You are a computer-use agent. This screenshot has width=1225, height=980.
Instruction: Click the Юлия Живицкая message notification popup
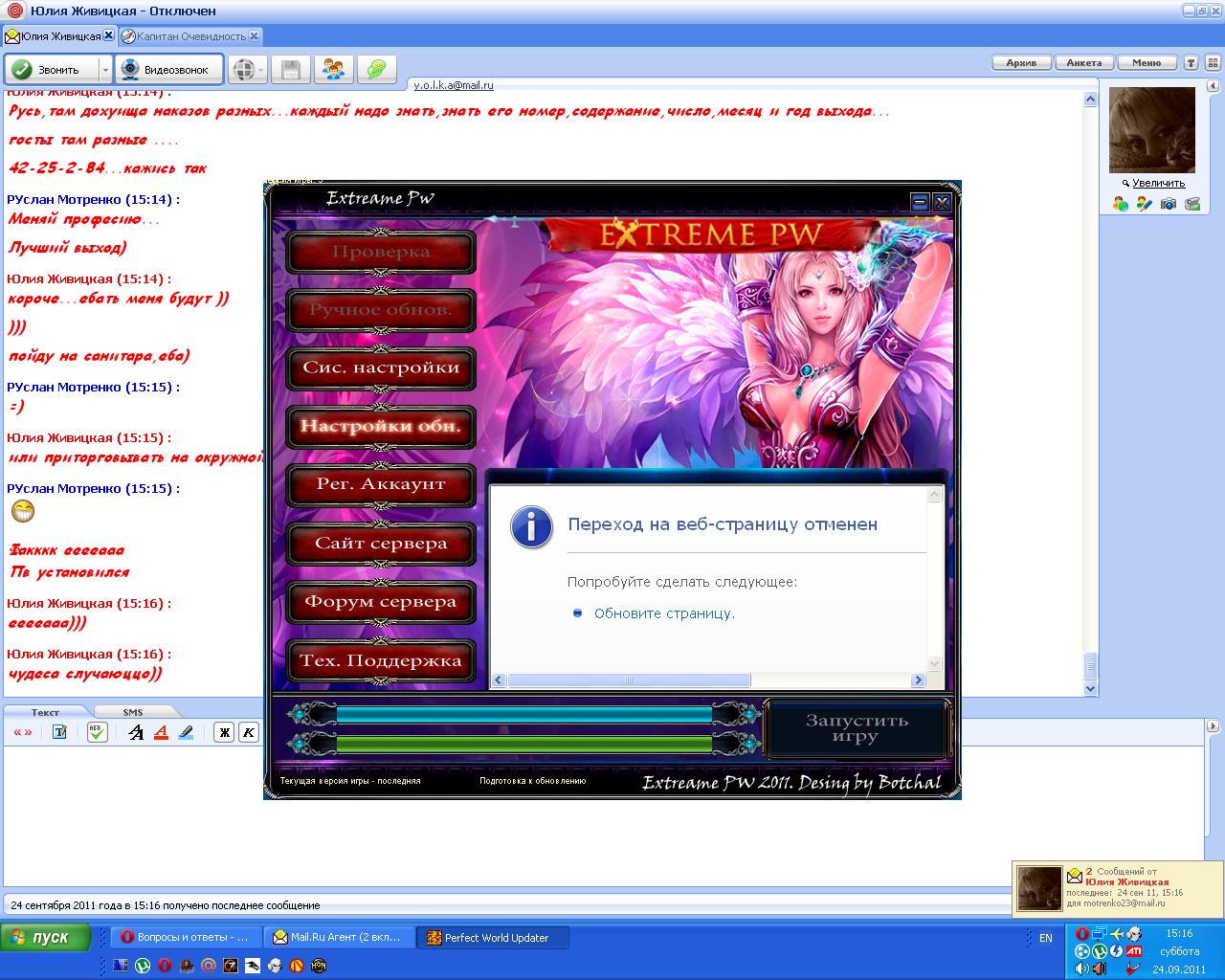coord(1117,887)
